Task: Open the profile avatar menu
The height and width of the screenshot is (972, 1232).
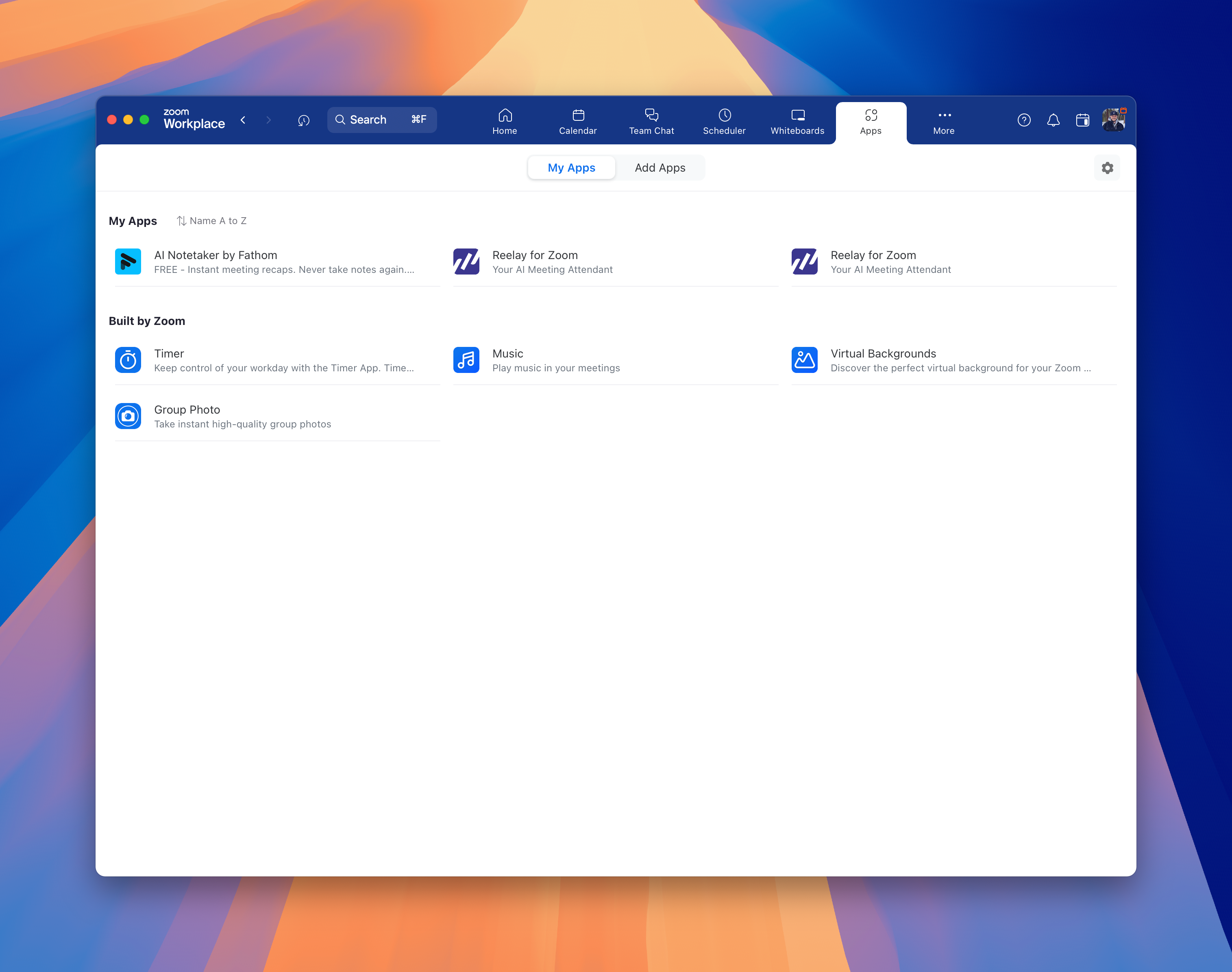Action: pos(1113,120)
